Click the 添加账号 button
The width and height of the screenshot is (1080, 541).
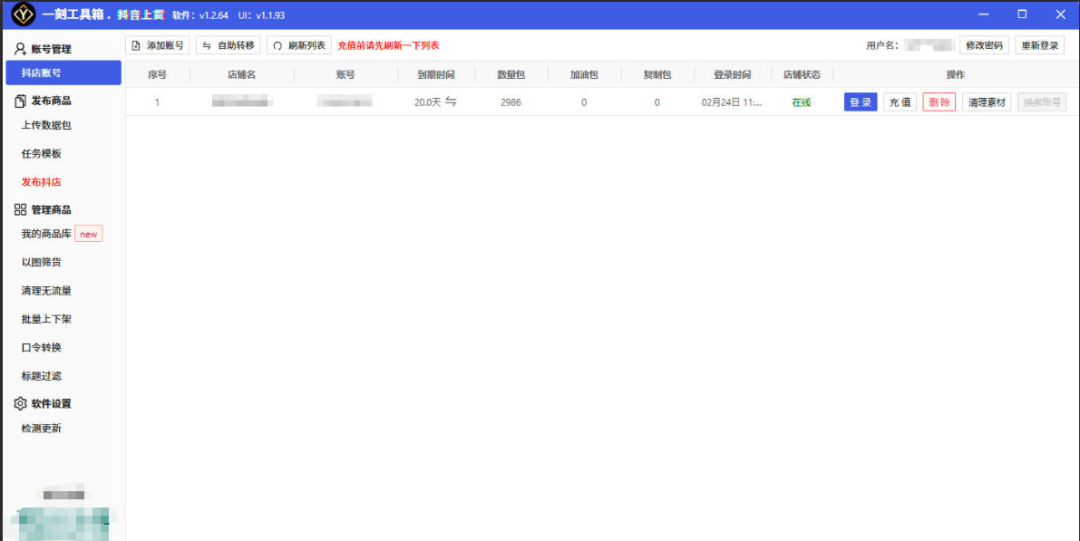point(157,46)
